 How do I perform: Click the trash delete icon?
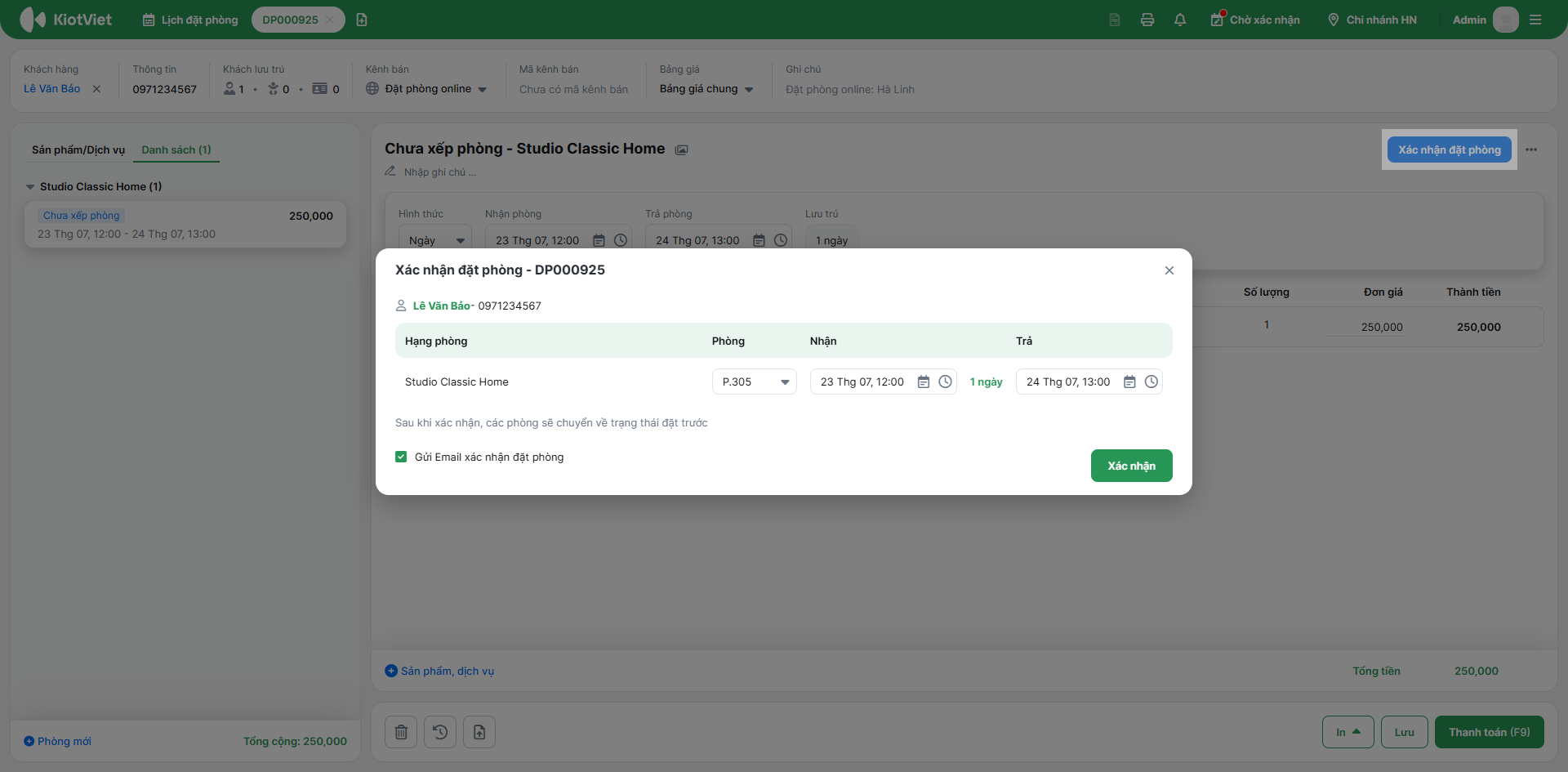tap(401, 732)
